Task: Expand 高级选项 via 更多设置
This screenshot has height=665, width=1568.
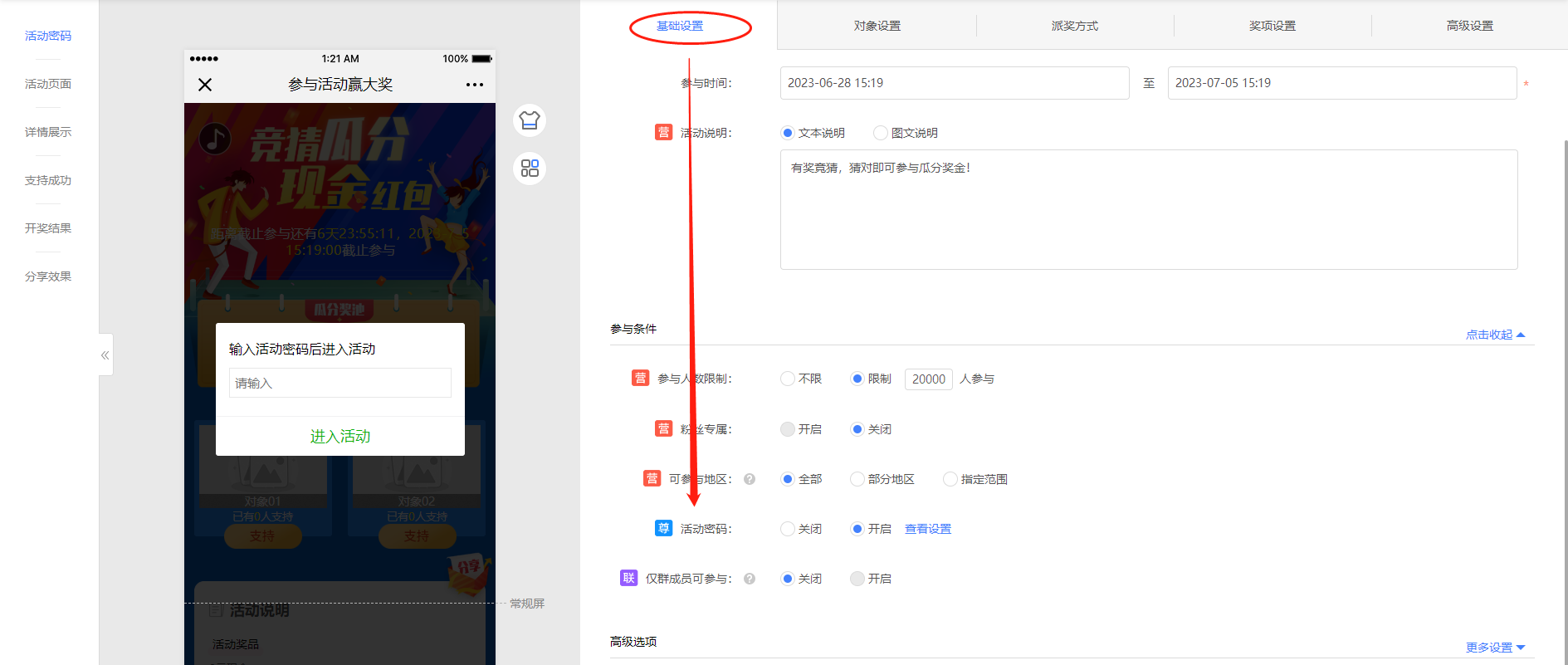Action: pyautogui.click(x=1495, y=648)
